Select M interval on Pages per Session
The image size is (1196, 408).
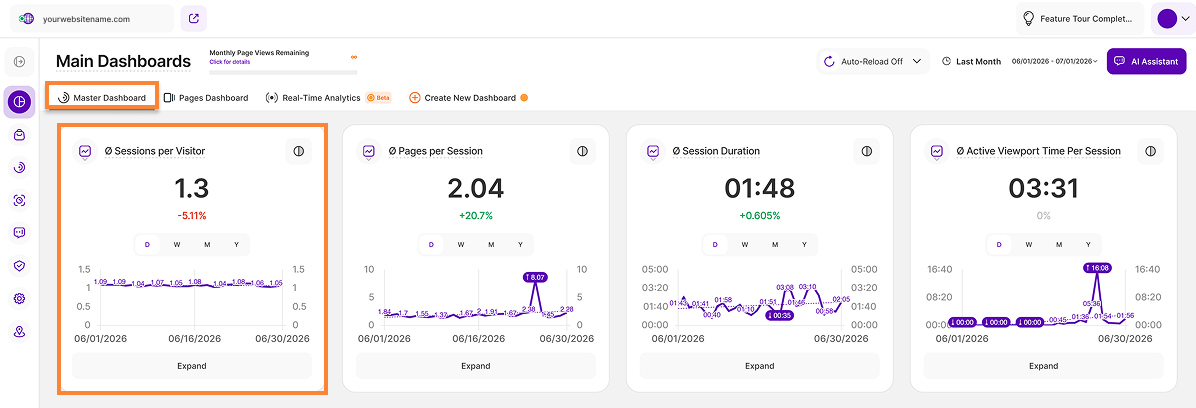pos(490,245)
